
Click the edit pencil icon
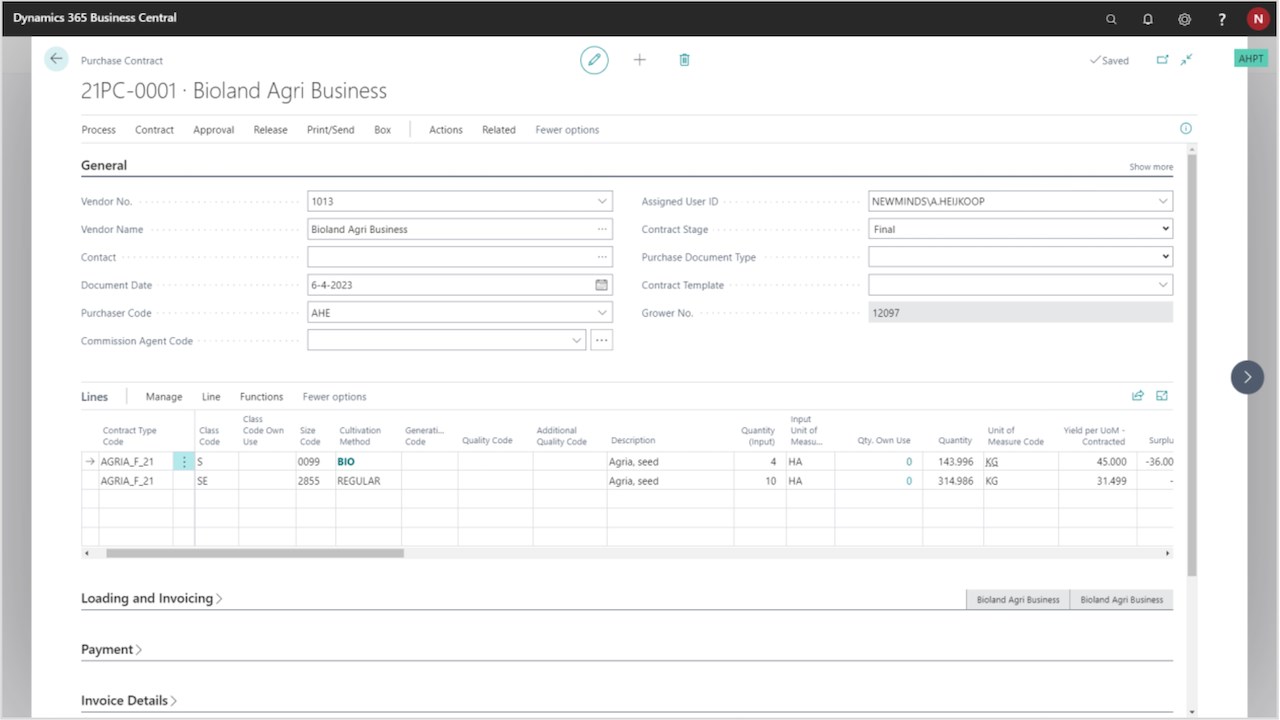tap(594, 60)
